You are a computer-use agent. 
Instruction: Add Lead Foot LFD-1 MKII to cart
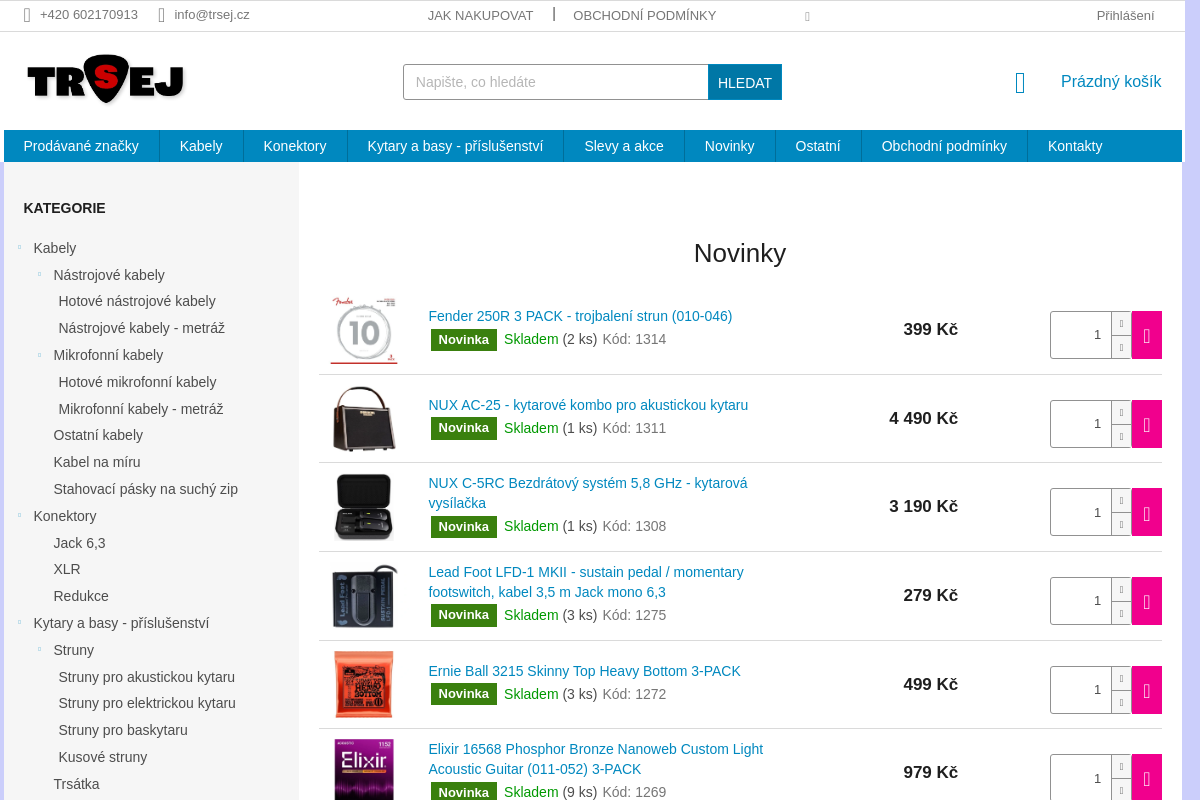1147,601
